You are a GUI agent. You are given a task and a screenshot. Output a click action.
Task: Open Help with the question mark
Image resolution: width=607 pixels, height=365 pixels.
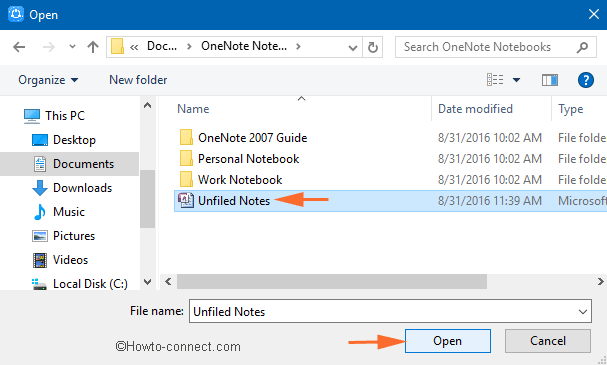[x=586, y=80]
